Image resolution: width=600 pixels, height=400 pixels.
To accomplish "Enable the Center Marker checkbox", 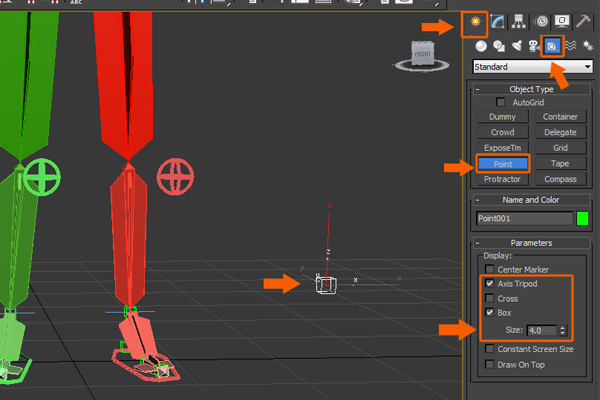I will pos(489,269).
